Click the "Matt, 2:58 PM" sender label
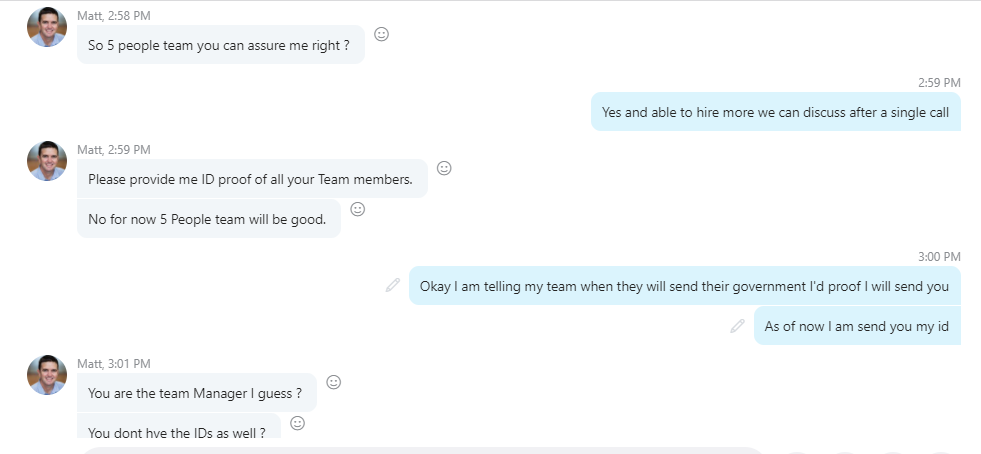Image resolution: width=981 pixels, height=454 pixels. coord(114,16)
